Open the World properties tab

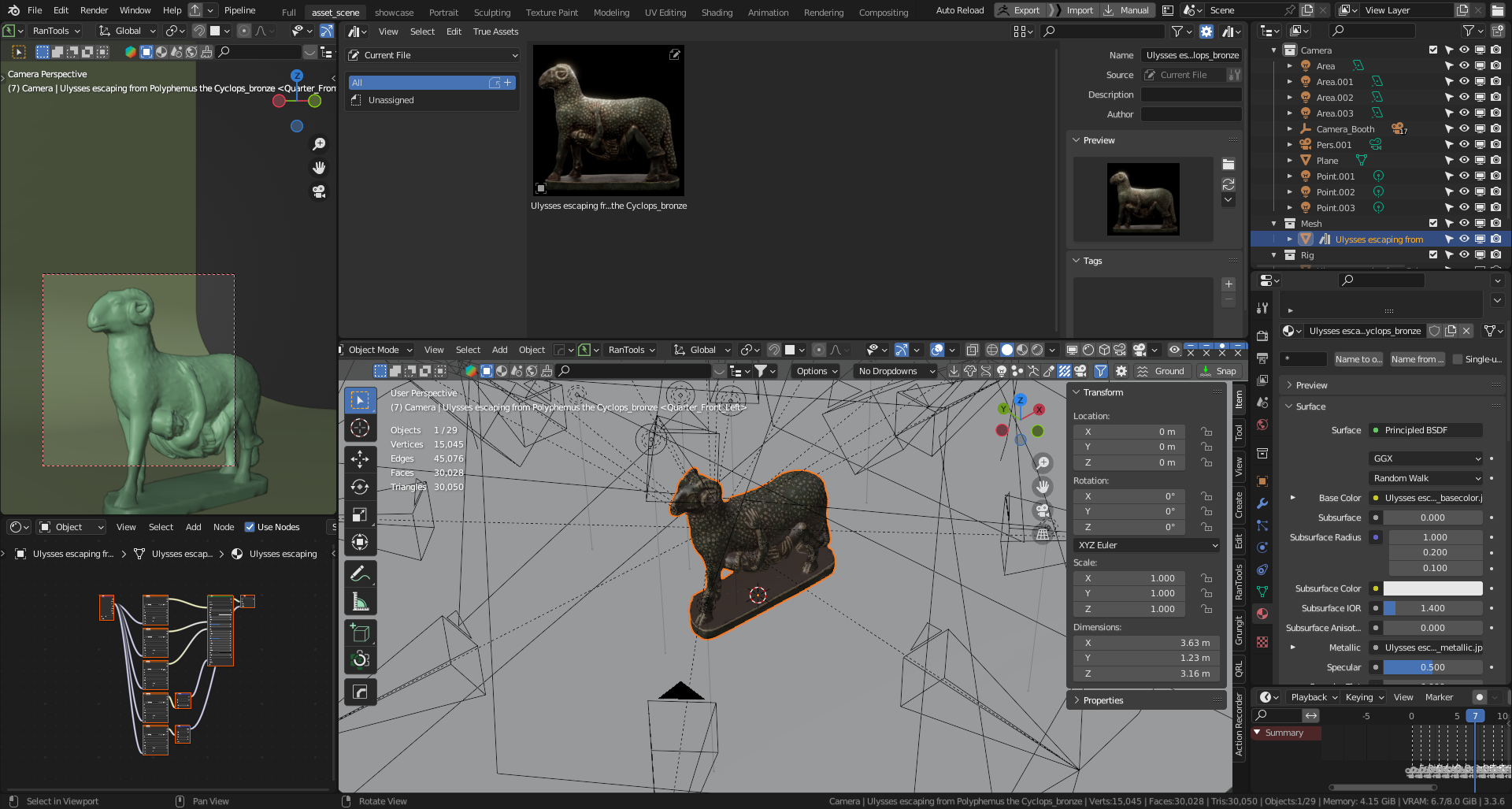click(x=1262, y=425)
